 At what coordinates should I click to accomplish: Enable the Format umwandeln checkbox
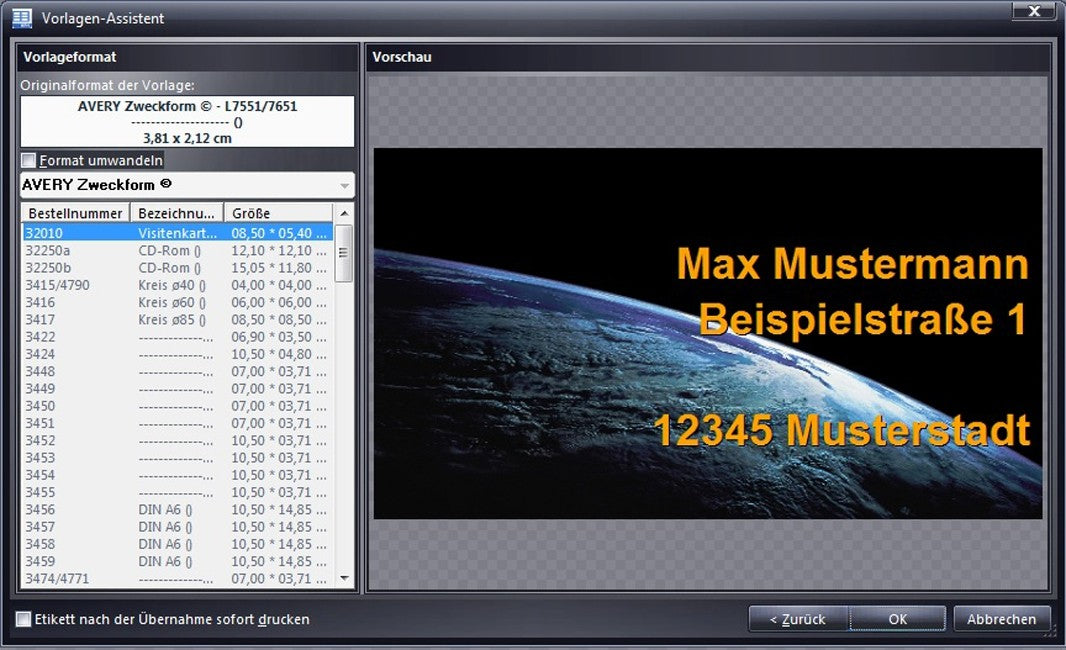tap(29, 160)
